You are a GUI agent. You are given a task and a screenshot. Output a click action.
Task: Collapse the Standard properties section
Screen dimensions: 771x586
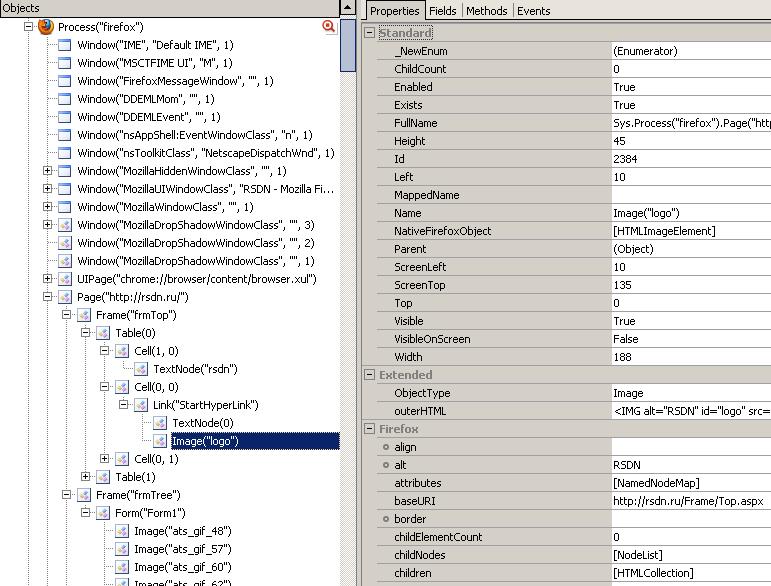[370, 33]
